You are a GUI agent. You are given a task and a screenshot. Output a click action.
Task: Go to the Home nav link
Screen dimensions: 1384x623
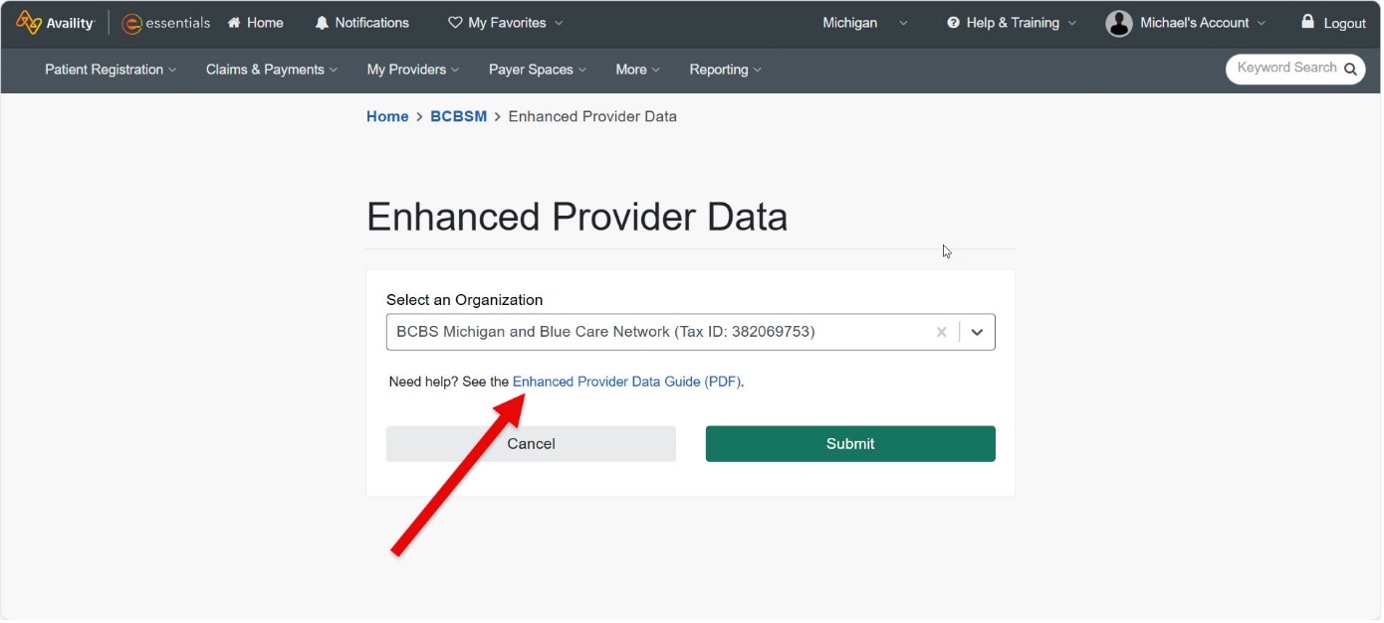[x=255, y=23]
